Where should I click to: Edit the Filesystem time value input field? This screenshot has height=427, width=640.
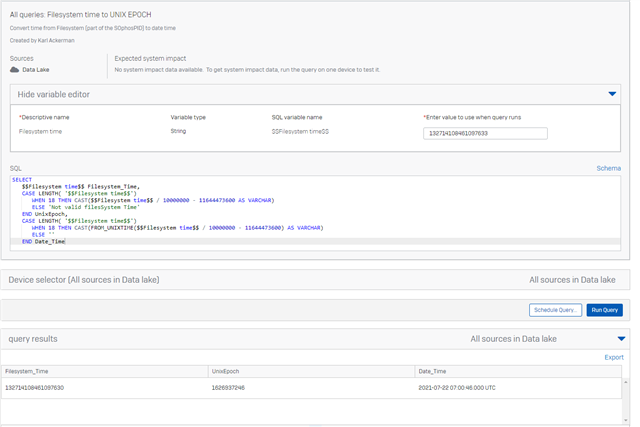pos(485,133)
